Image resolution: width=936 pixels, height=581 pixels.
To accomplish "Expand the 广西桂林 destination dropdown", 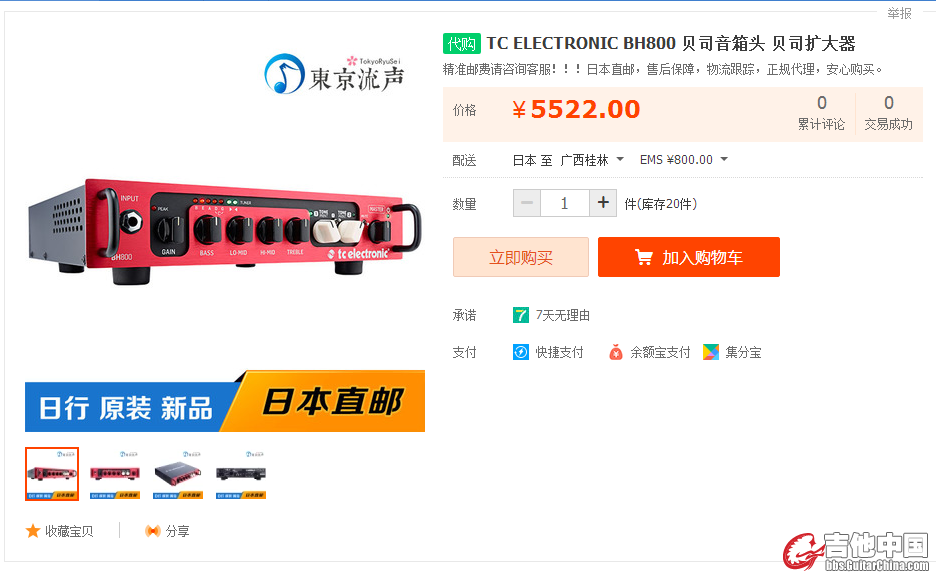I will coord(593,160).
